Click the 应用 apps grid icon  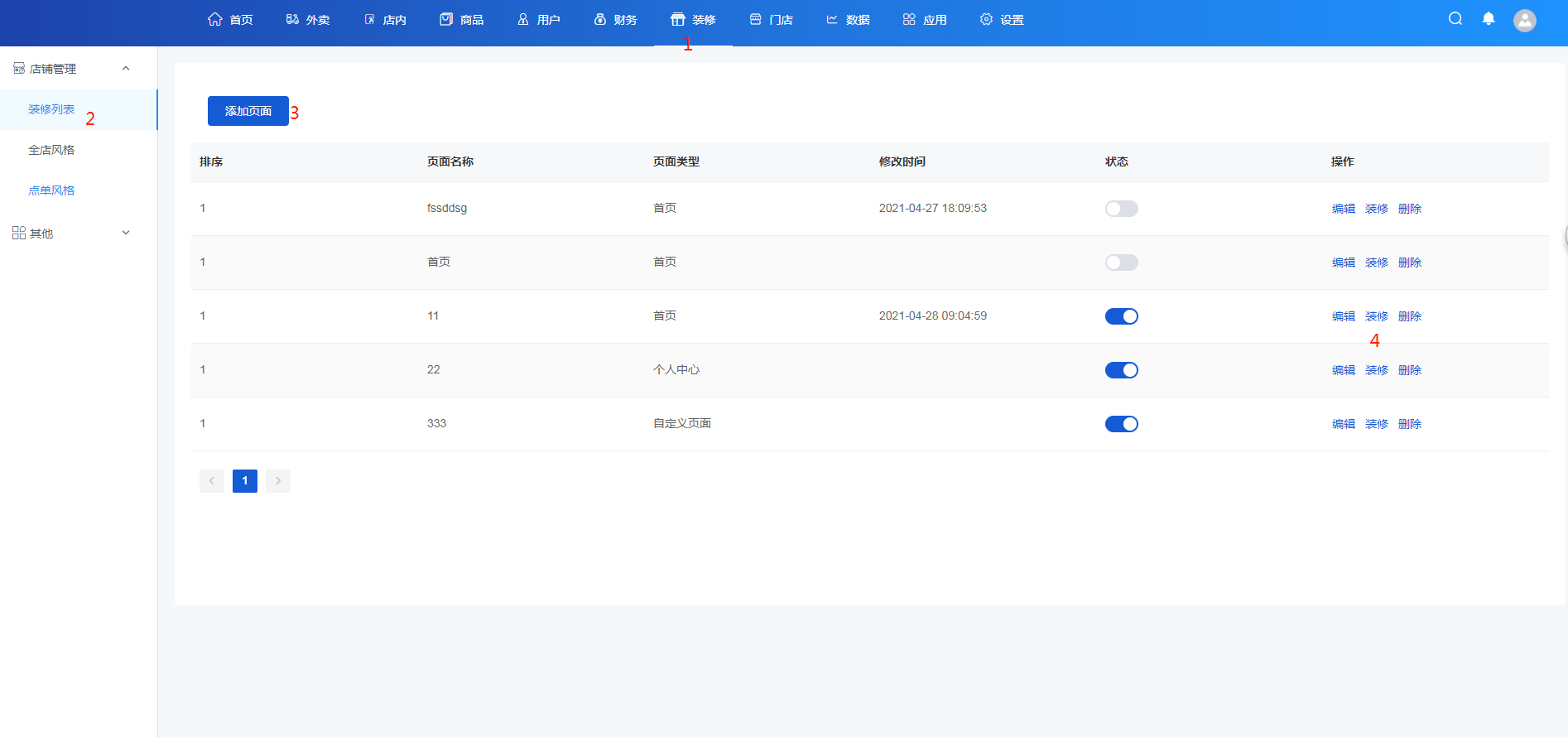click(909, 19)
